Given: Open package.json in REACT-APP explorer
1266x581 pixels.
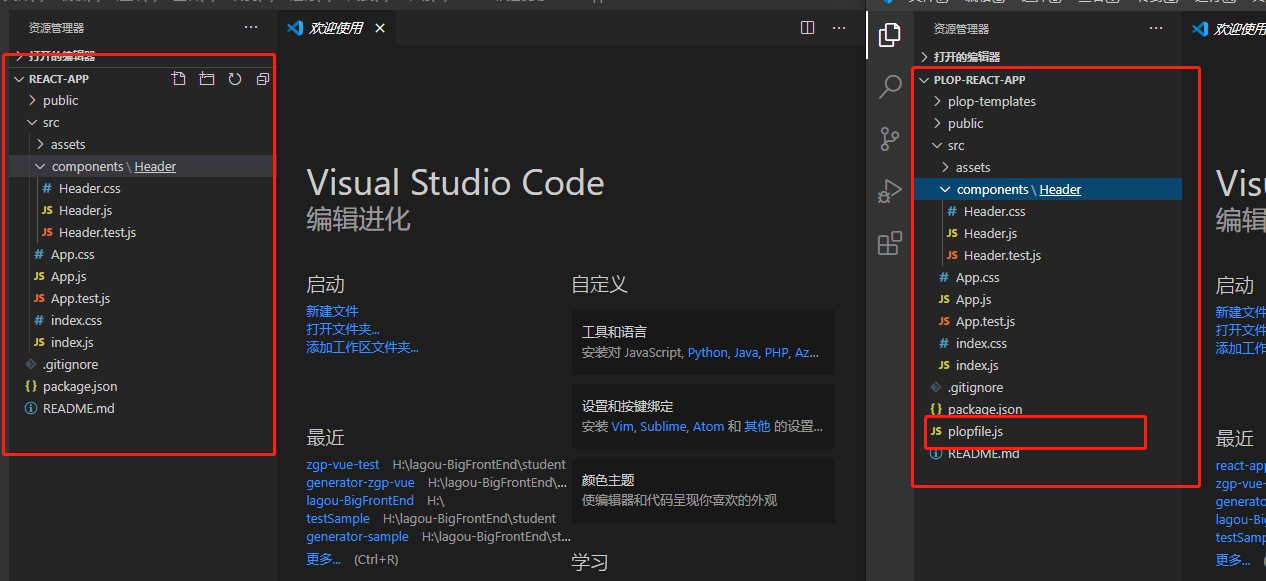Looking at the screenshot, I should point(80,386).
